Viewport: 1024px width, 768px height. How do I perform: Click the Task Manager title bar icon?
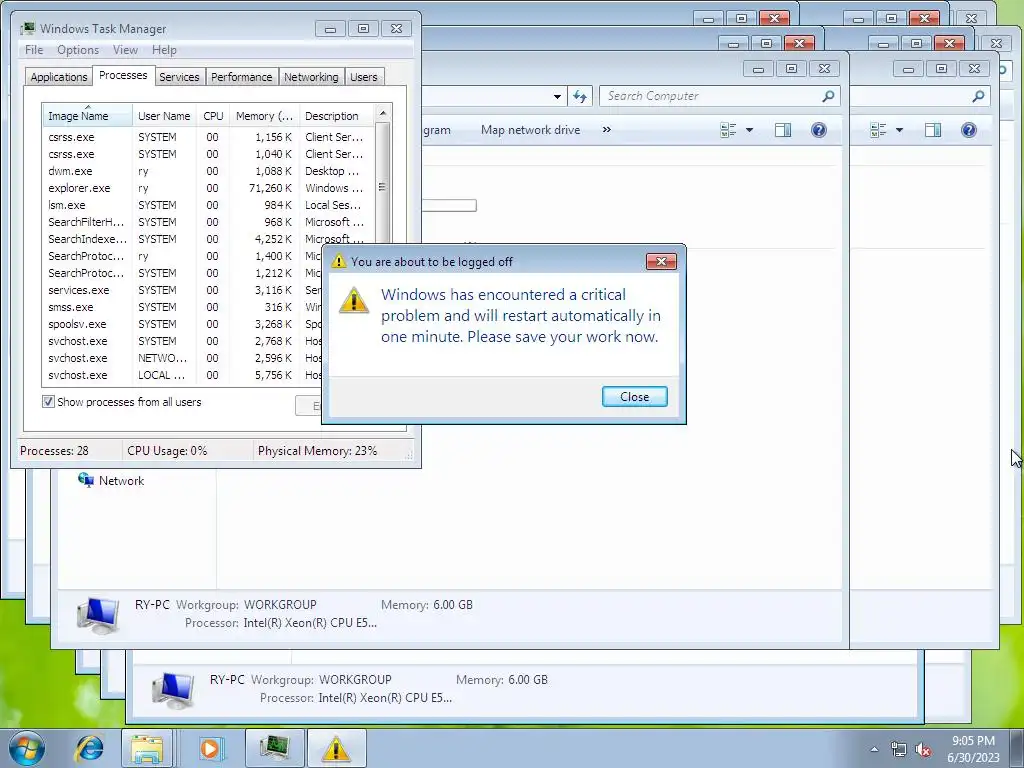click(x=28, y=28)
